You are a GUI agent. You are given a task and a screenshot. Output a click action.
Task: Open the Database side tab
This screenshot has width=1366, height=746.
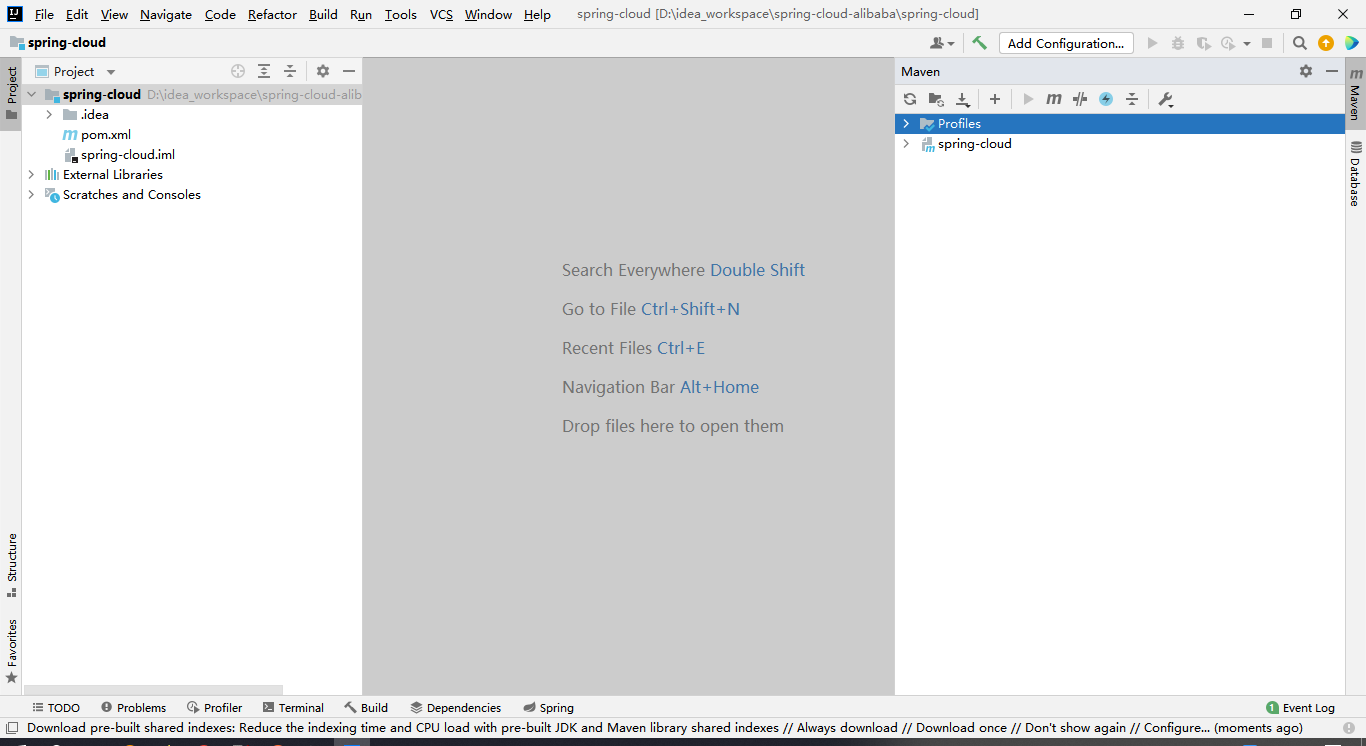(x=1355, y=173)
